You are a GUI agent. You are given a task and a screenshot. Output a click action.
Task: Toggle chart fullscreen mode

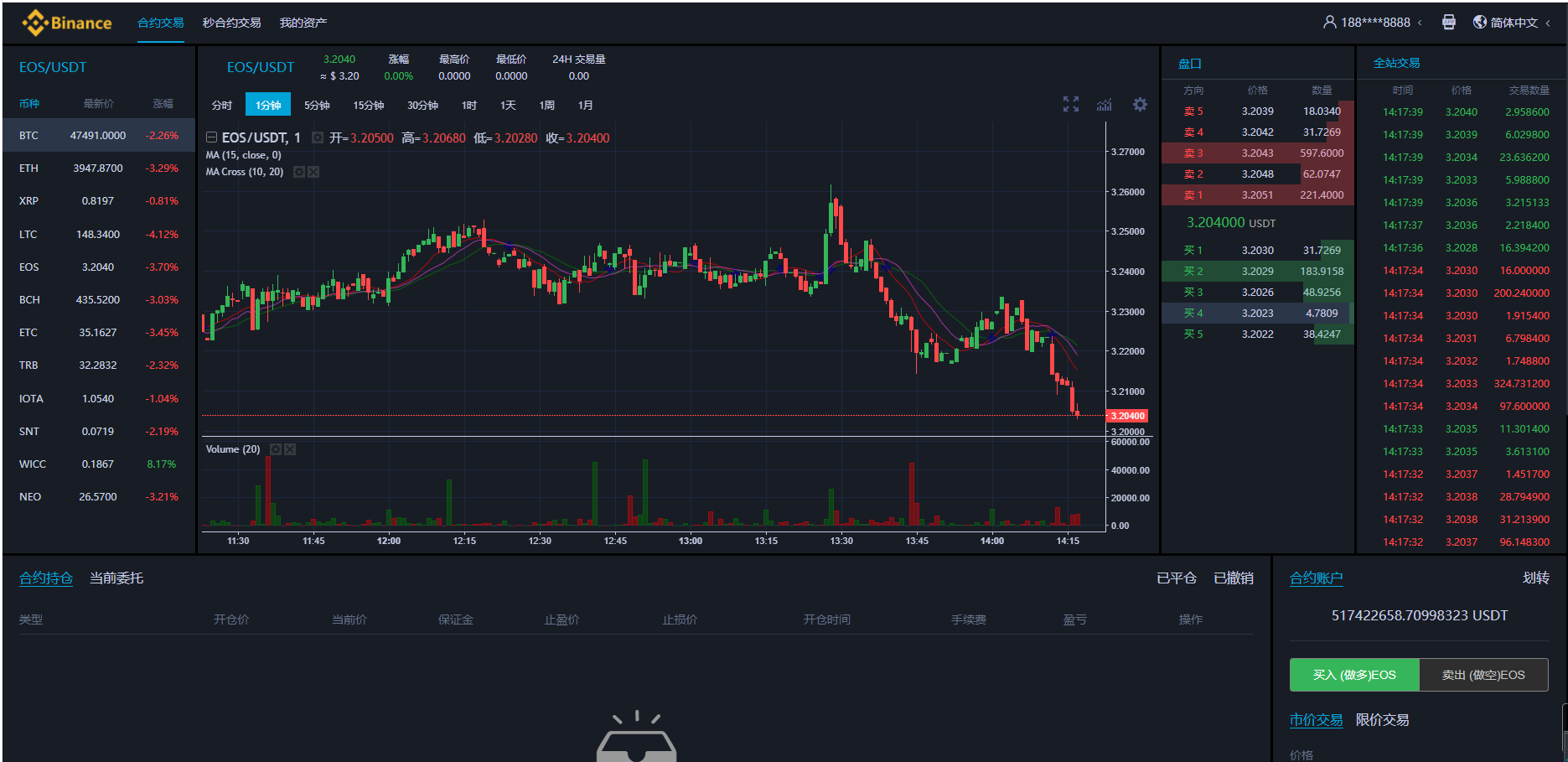1071,104
